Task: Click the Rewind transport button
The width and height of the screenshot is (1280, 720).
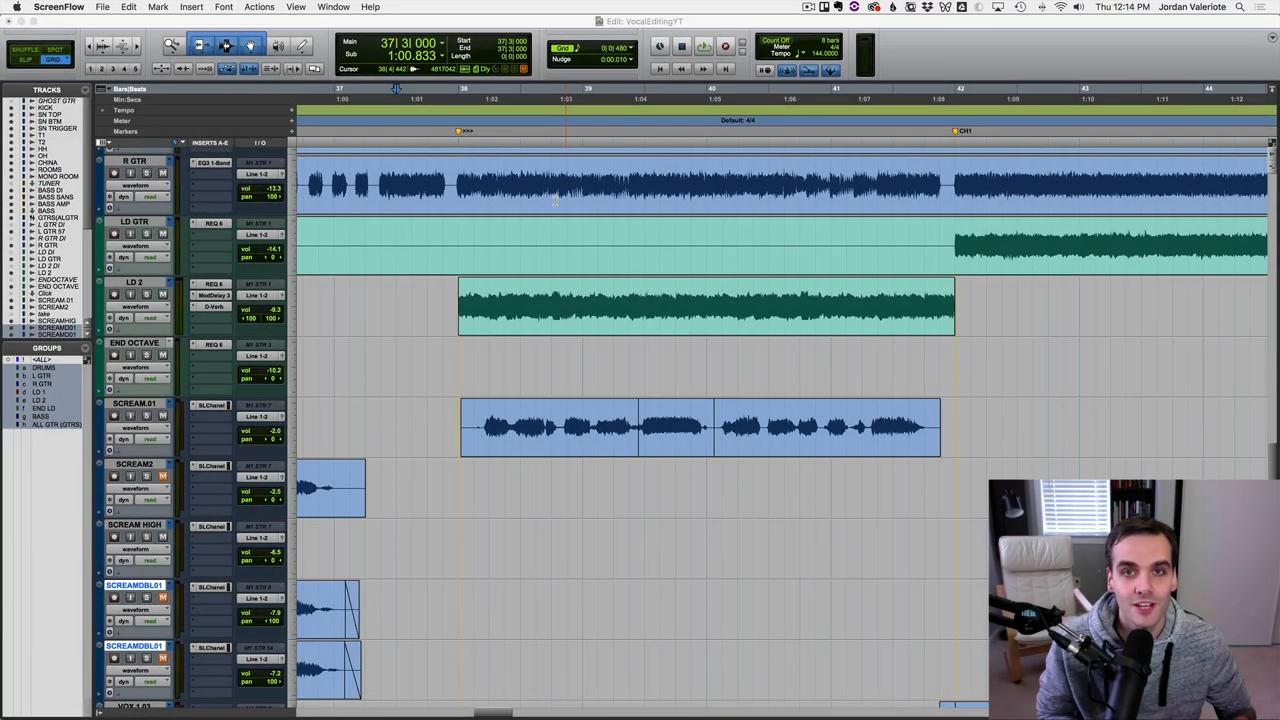Action: pos(682,69)
